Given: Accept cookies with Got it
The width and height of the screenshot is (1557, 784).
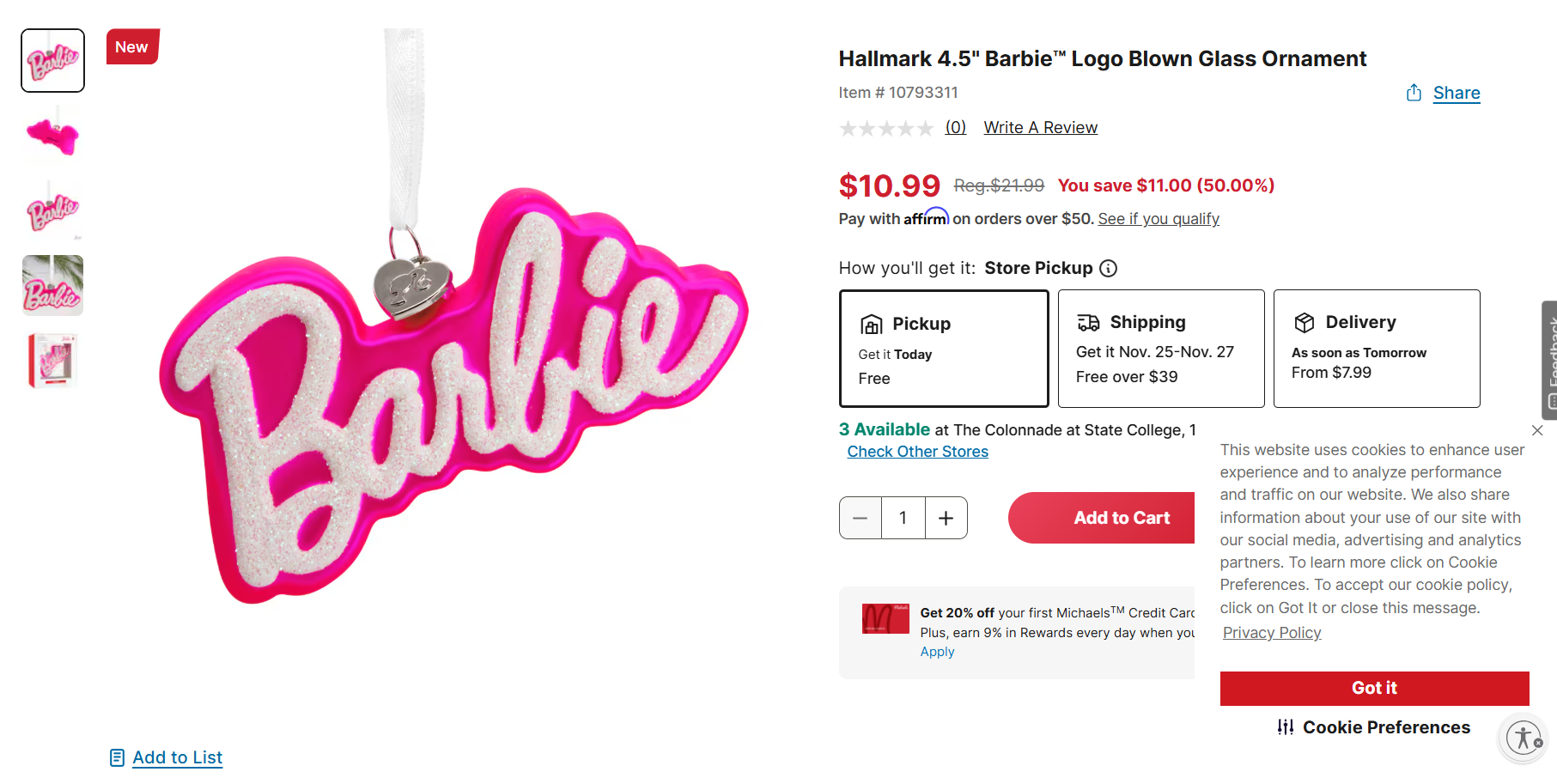Looking at the screenshot, I should point(1374,688).
